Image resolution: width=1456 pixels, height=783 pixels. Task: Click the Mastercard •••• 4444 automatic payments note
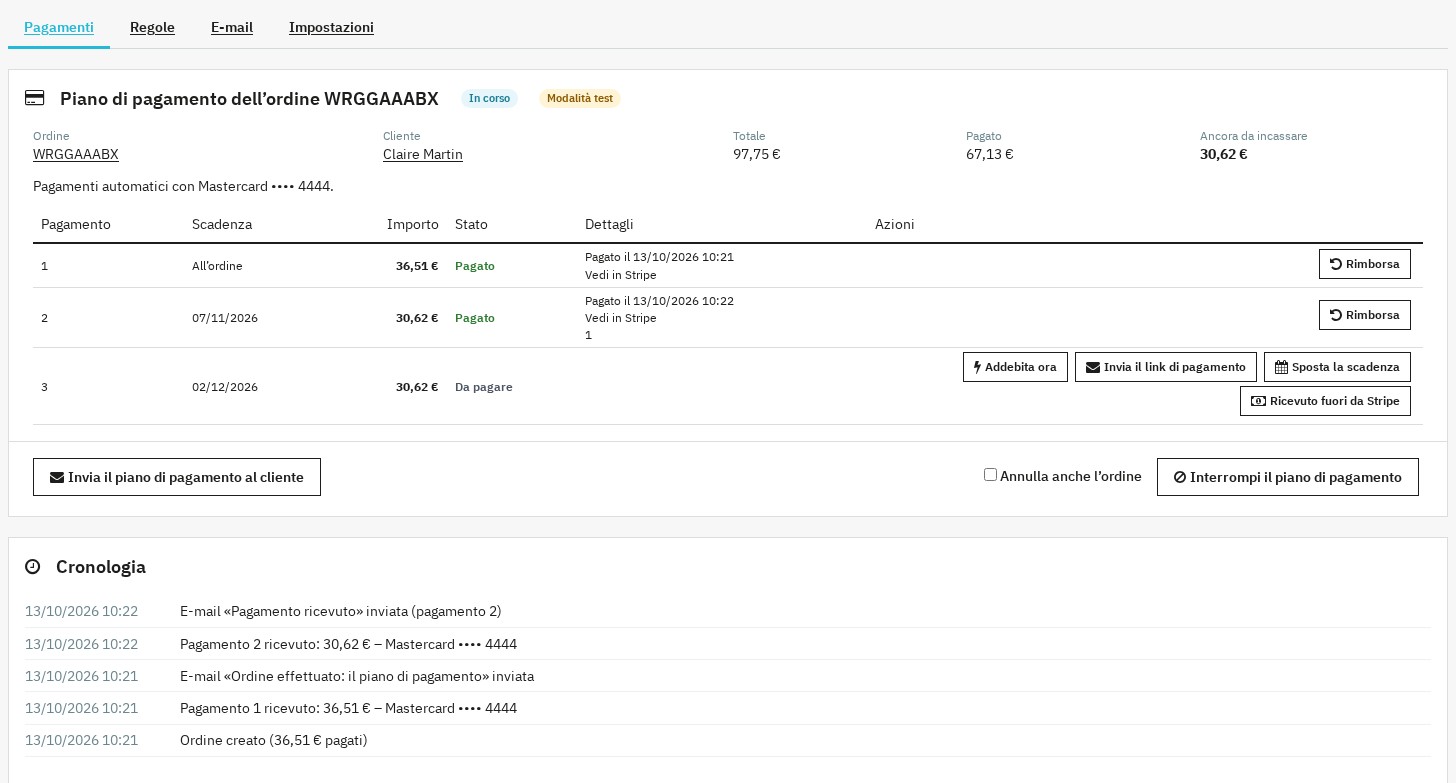[x=183, y=186]
